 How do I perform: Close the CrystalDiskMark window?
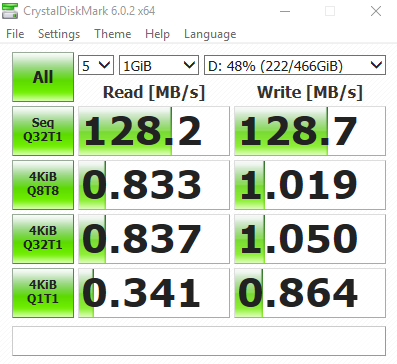pyautogui.click(x=376, y=11)
